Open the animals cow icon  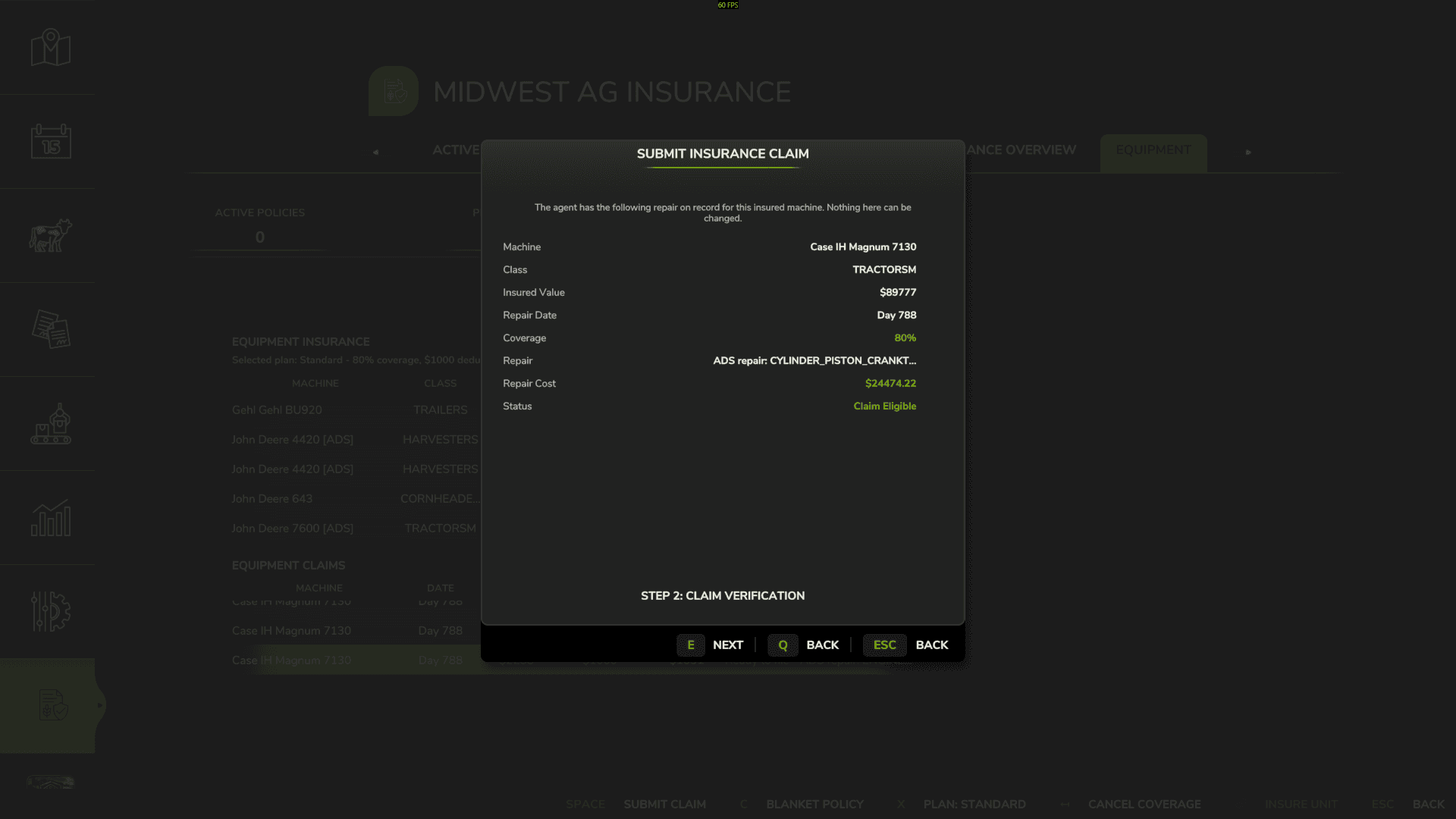tap(51, 235)
